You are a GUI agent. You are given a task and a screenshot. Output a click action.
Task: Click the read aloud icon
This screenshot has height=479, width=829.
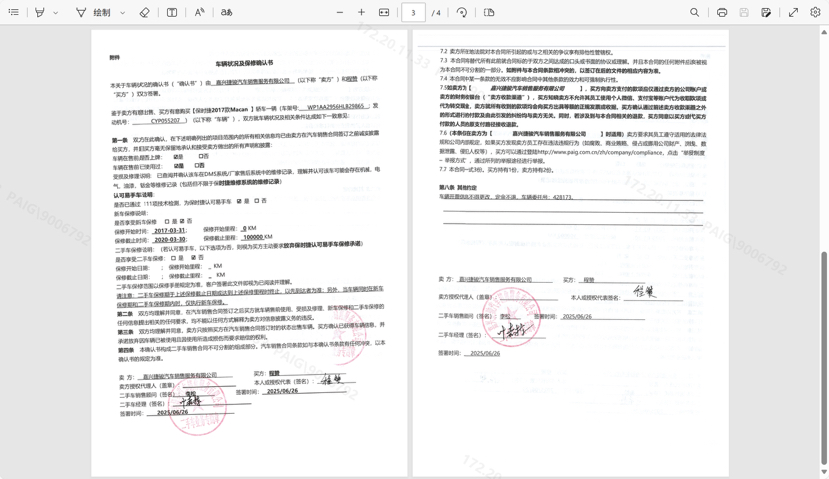tap(199, 13)
